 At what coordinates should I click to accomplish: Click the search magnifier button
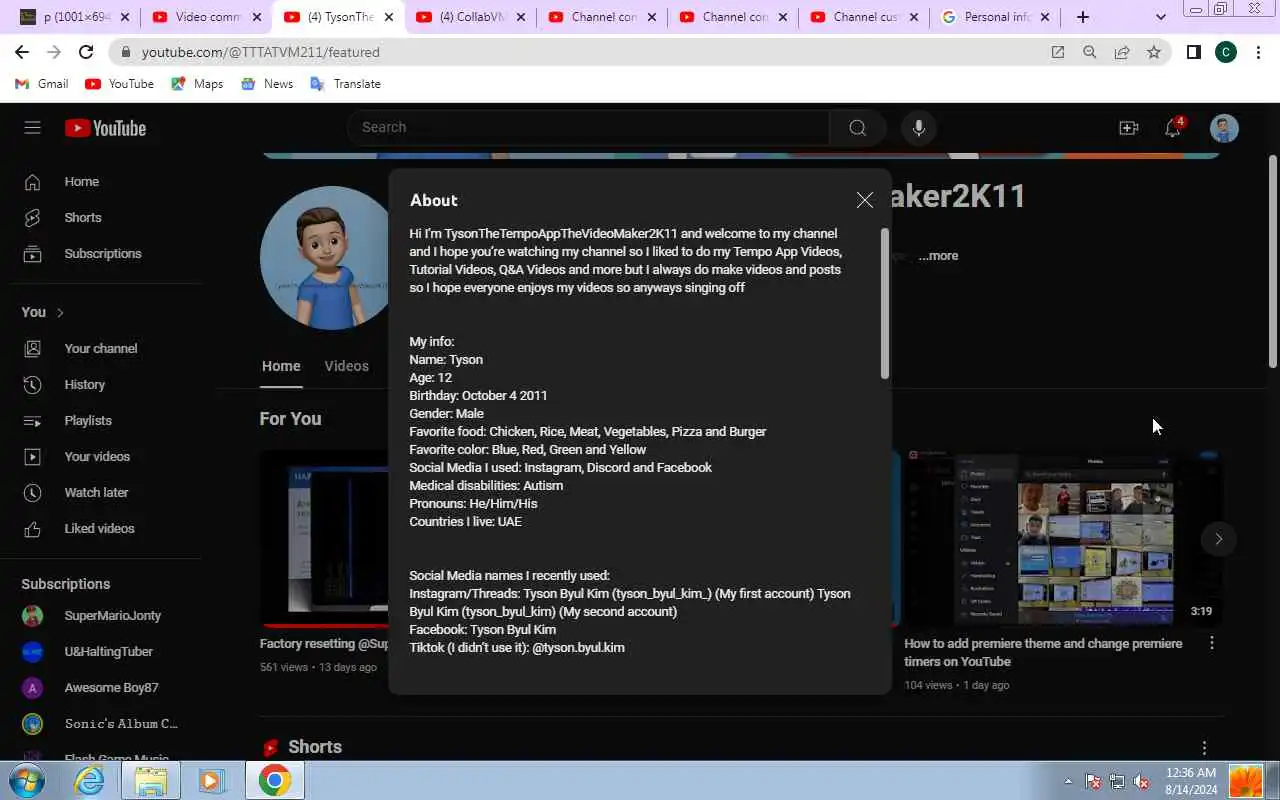coord(857,127)
